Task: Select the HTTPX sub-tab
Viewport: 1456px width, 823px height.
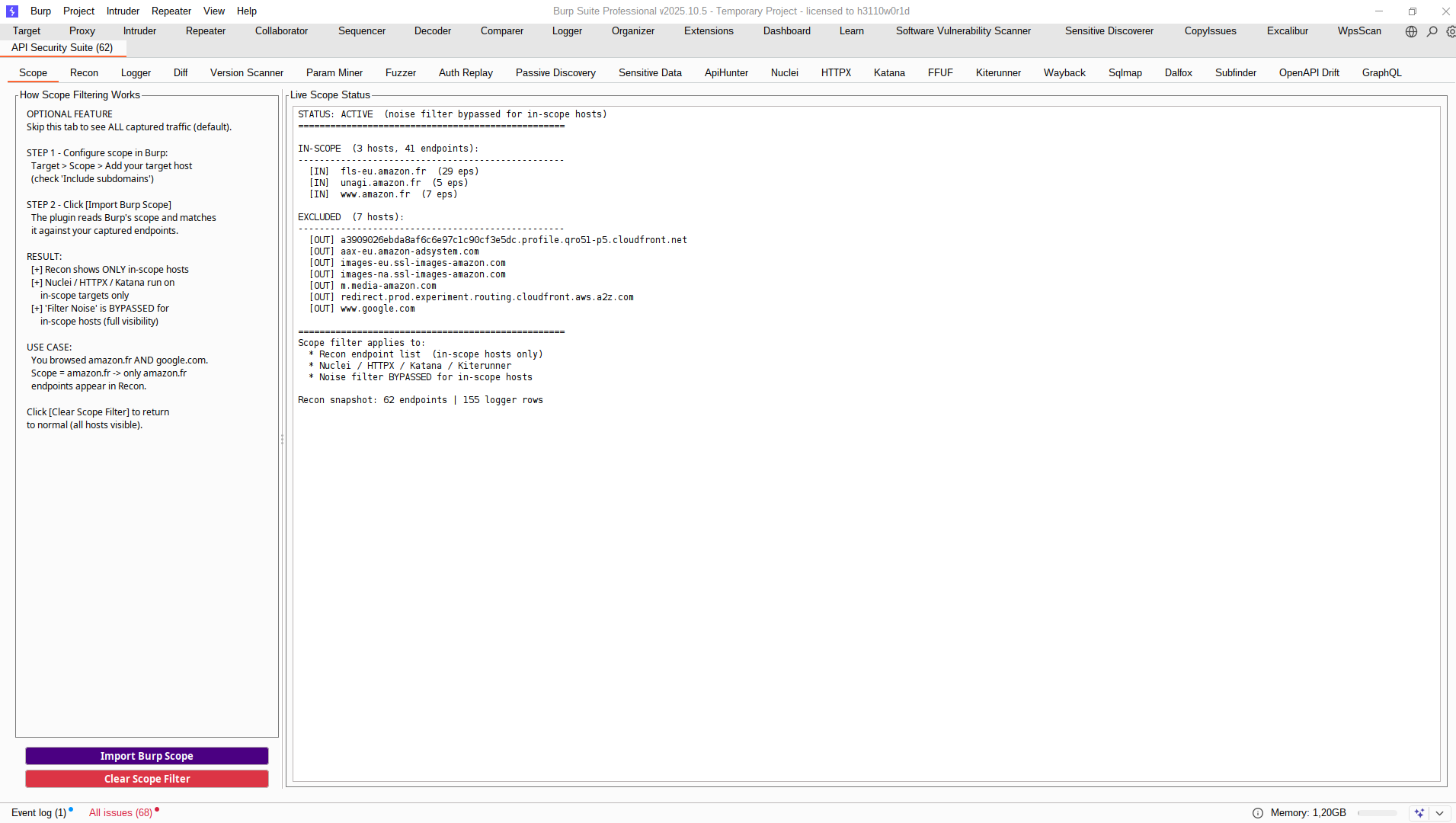Action: (836, 73)
